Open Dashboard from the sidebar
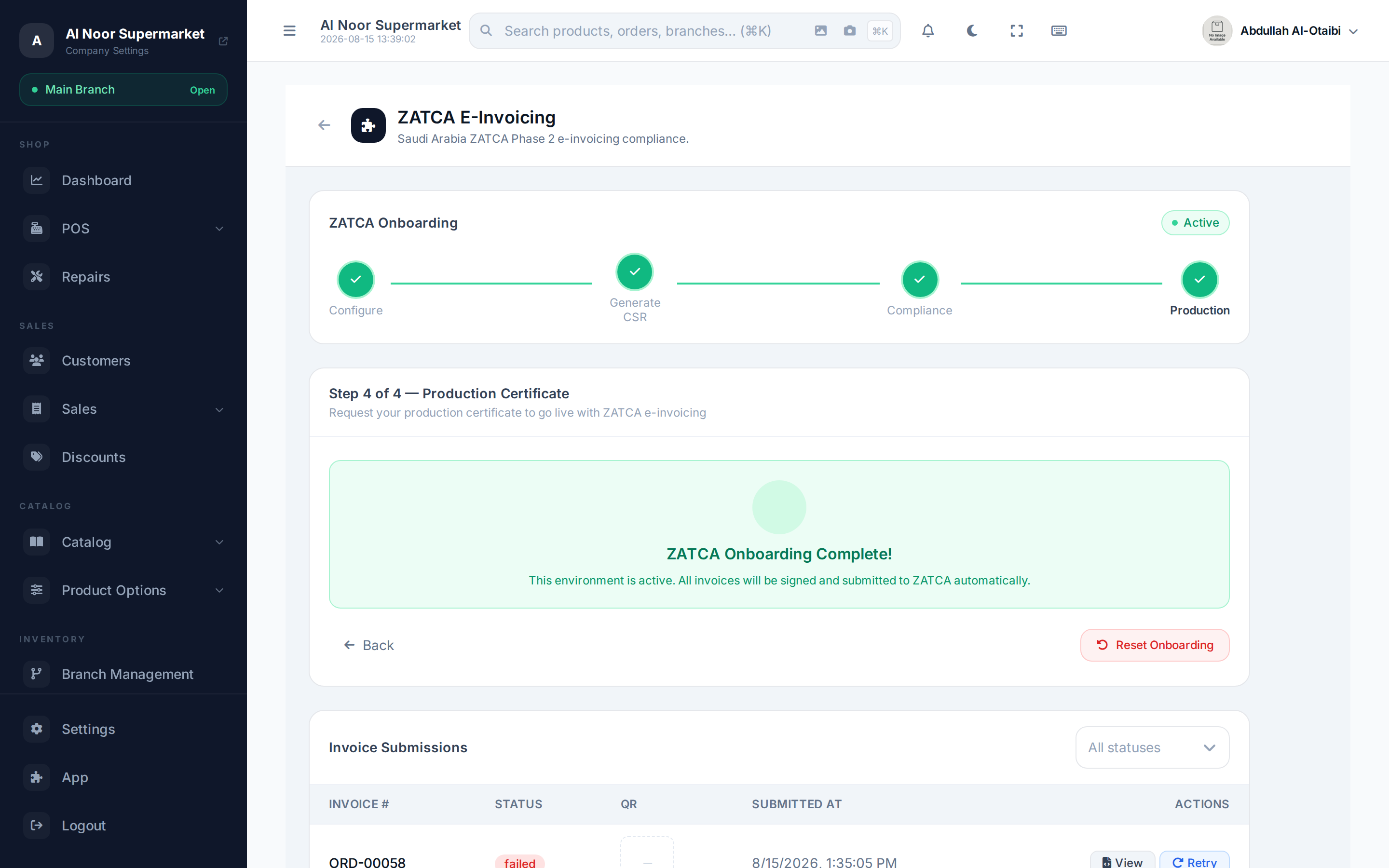Image resolution: width=1389 pixels, height=868 pixels. pyautogui.click(x=123, y=180)
